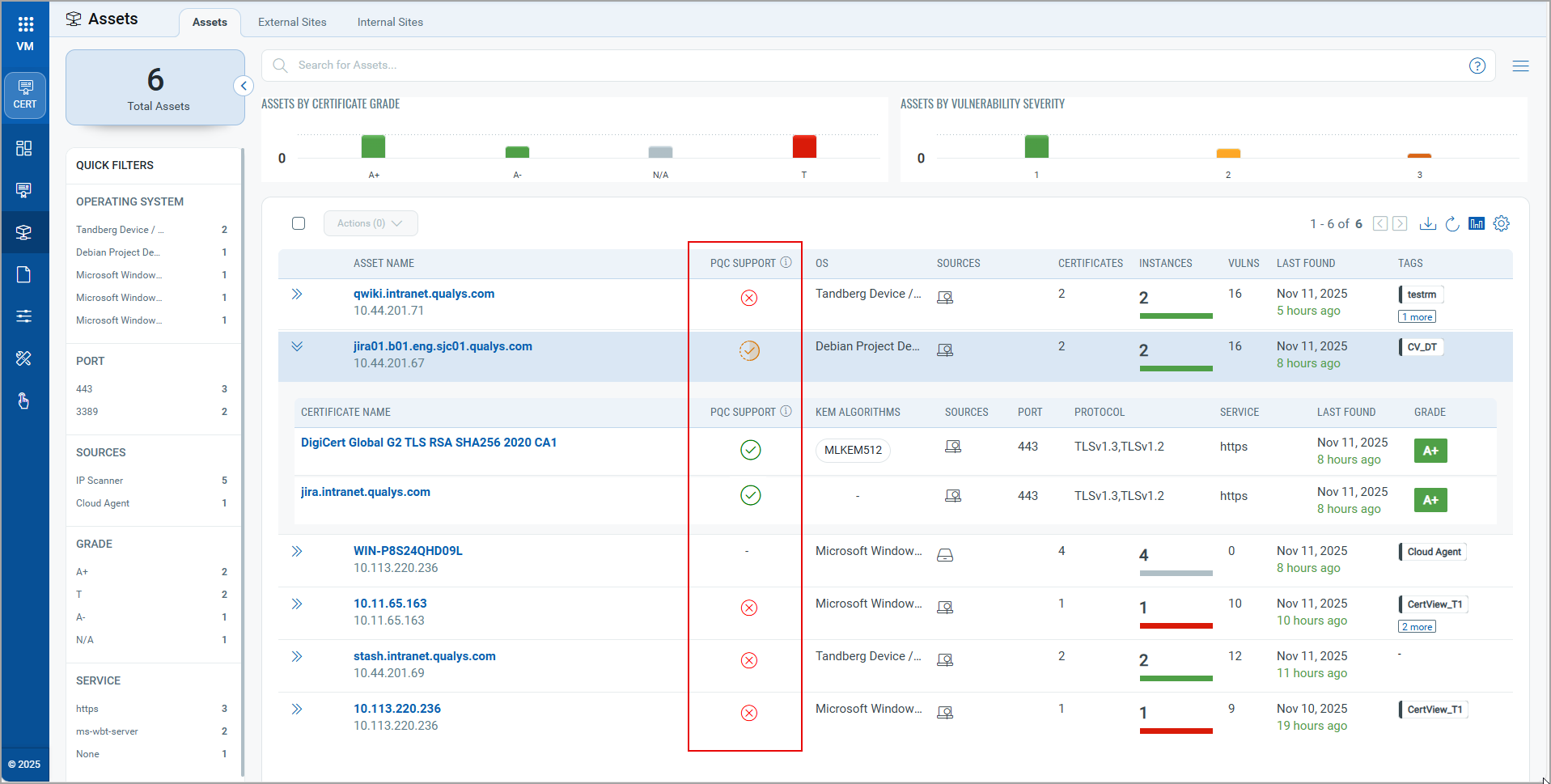Image resolution: width=1551 pixels, height=784 pixels.
Task: Select checkbox row for qwiki.intranet.qualys.com
Action: (298, 294)
